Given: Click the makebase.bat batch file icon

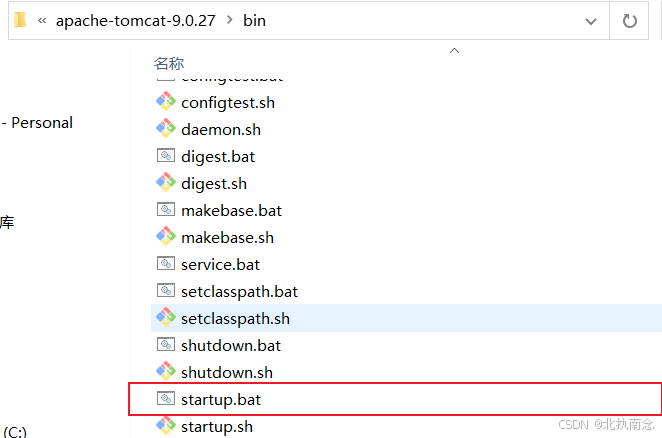Looking at the screenshot, I should [x=166, y=210].
